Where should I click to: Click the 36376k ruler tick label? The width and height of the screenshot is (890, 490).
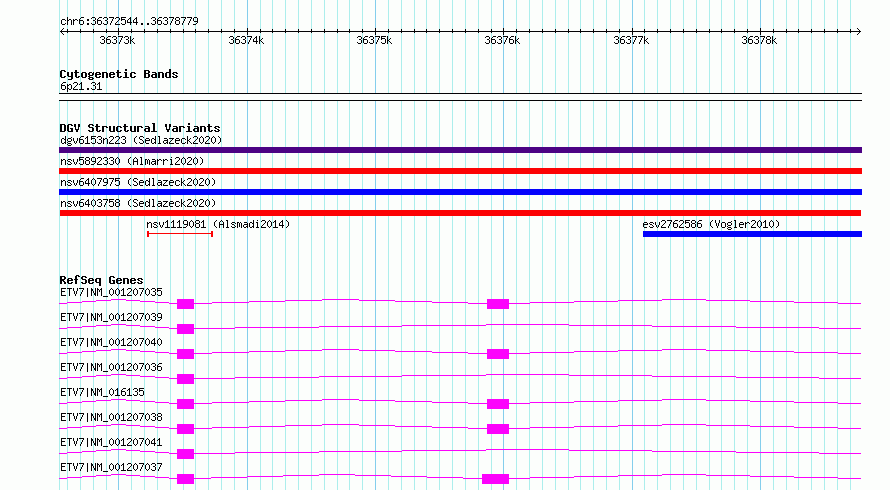pos(502,40)
